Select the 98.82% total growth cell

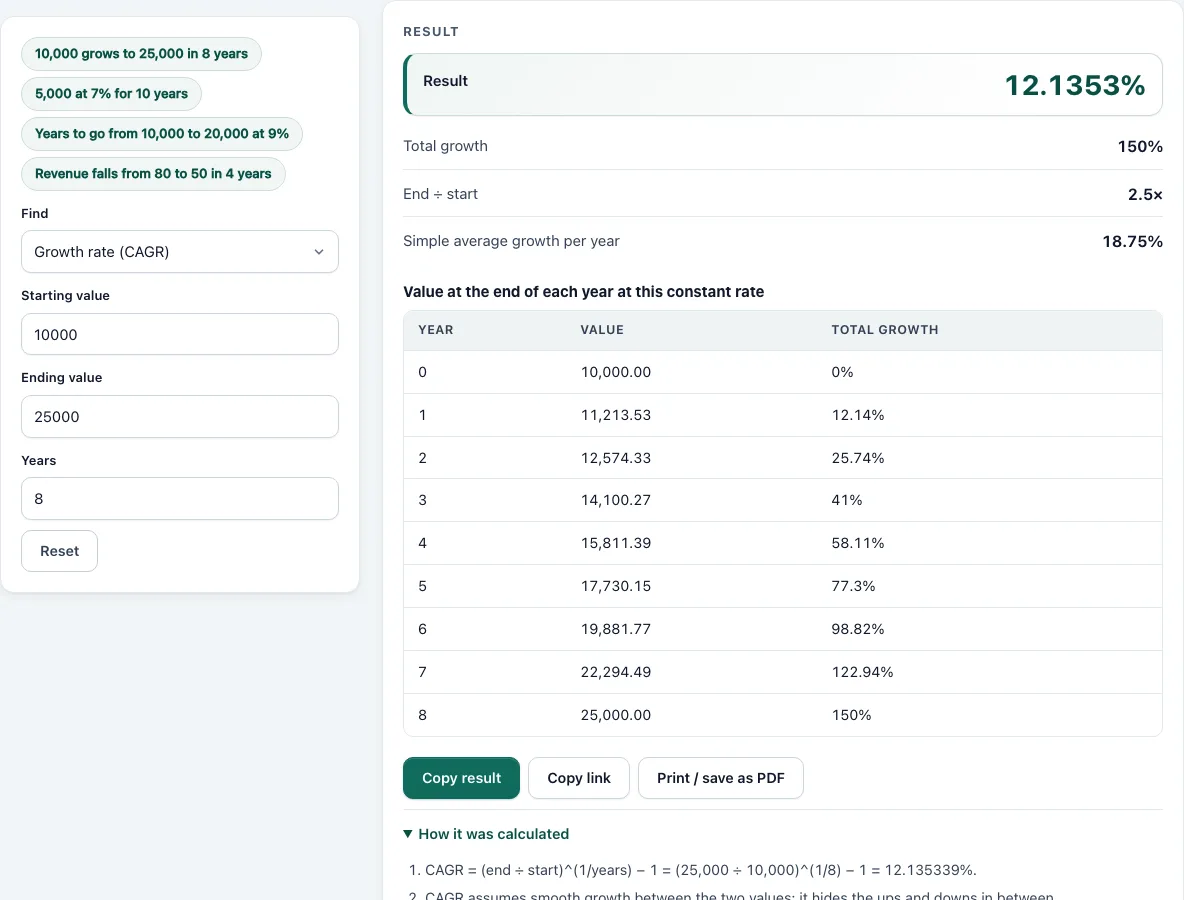(x=858, y=629)
